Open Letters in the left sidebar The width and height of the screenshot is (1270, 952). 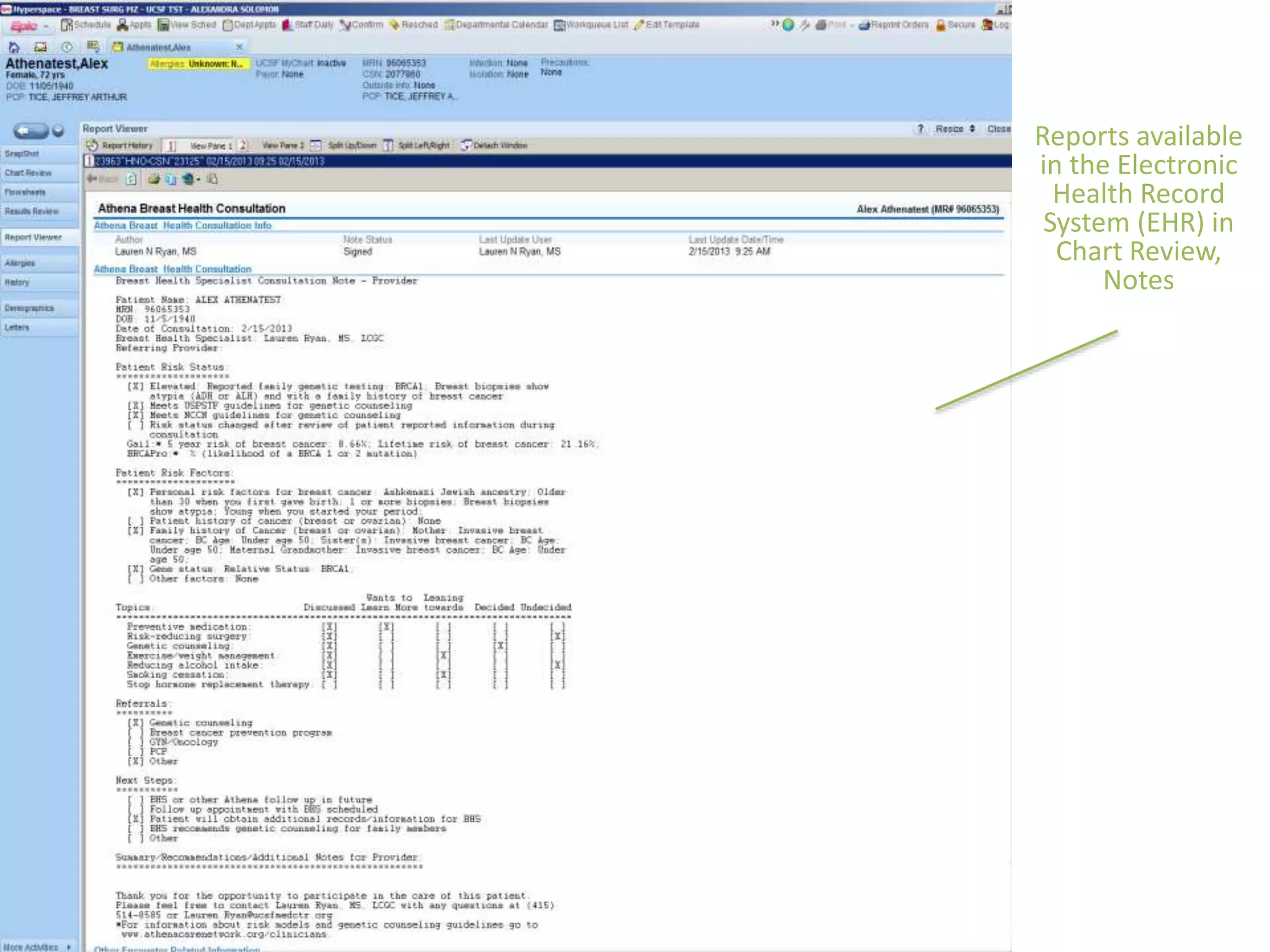[x=40, y=327]
